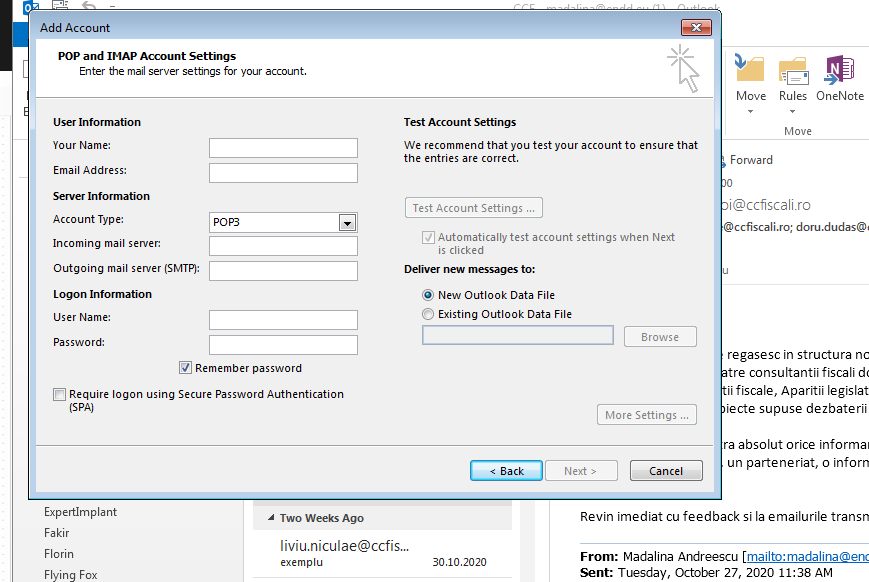
Task: Select Existing Outlook Data File option
Action: tap(429, 314)
